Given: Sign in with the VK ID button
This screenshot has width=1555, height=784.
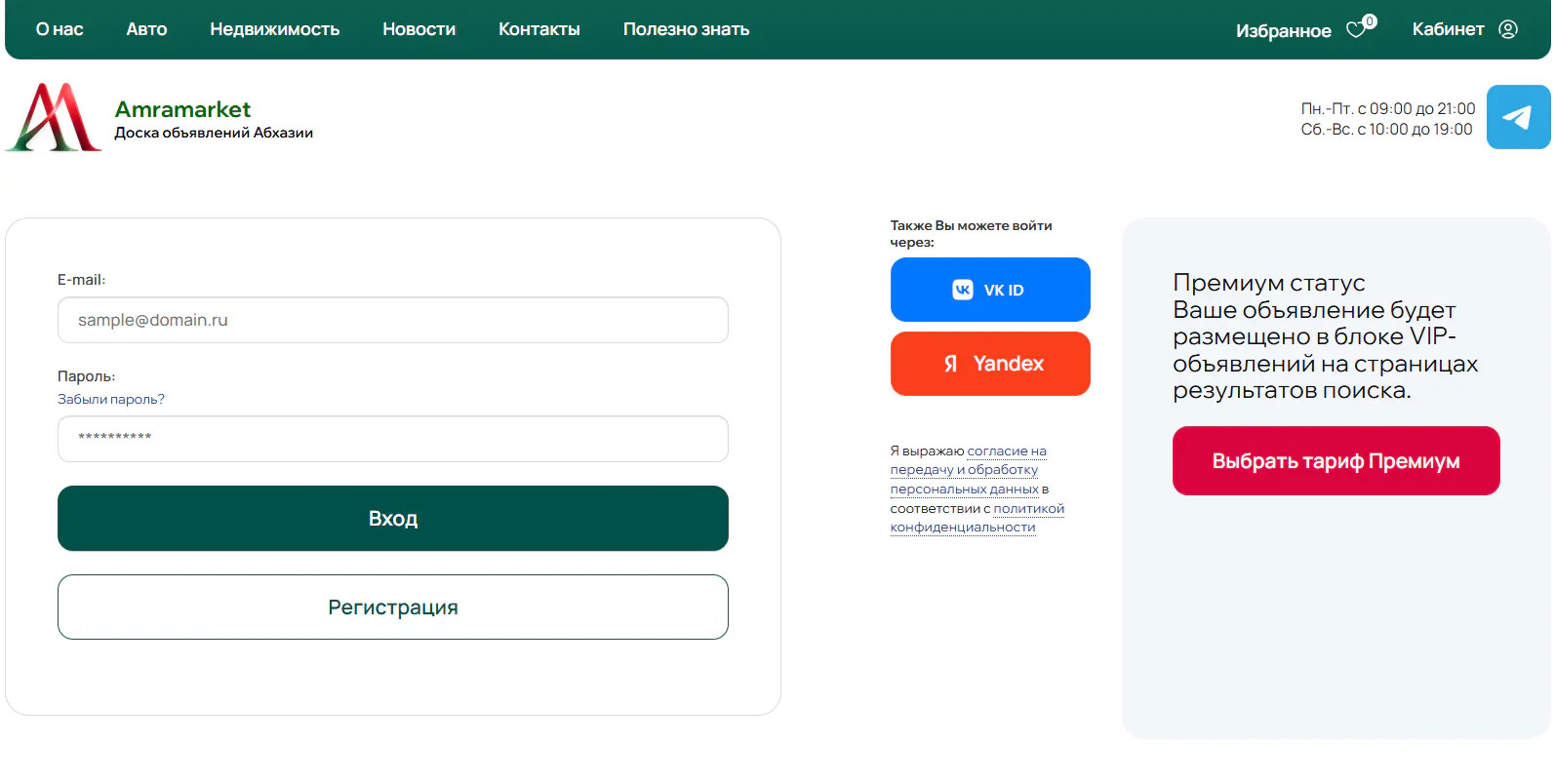Looking at the screenshot, I should click(990, 290).
